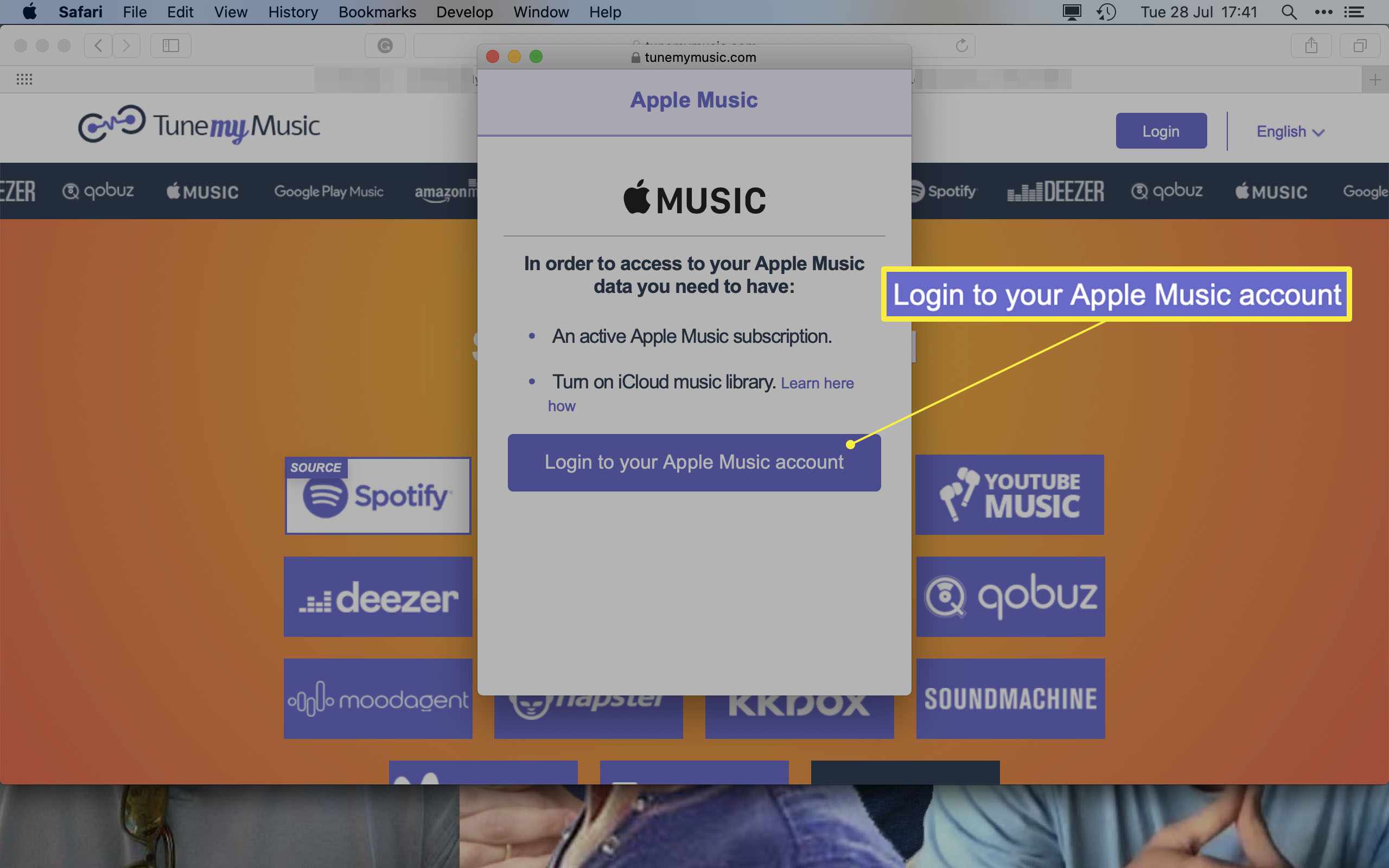
Task: Open the Safari Share button
Action: (1311, 46)
